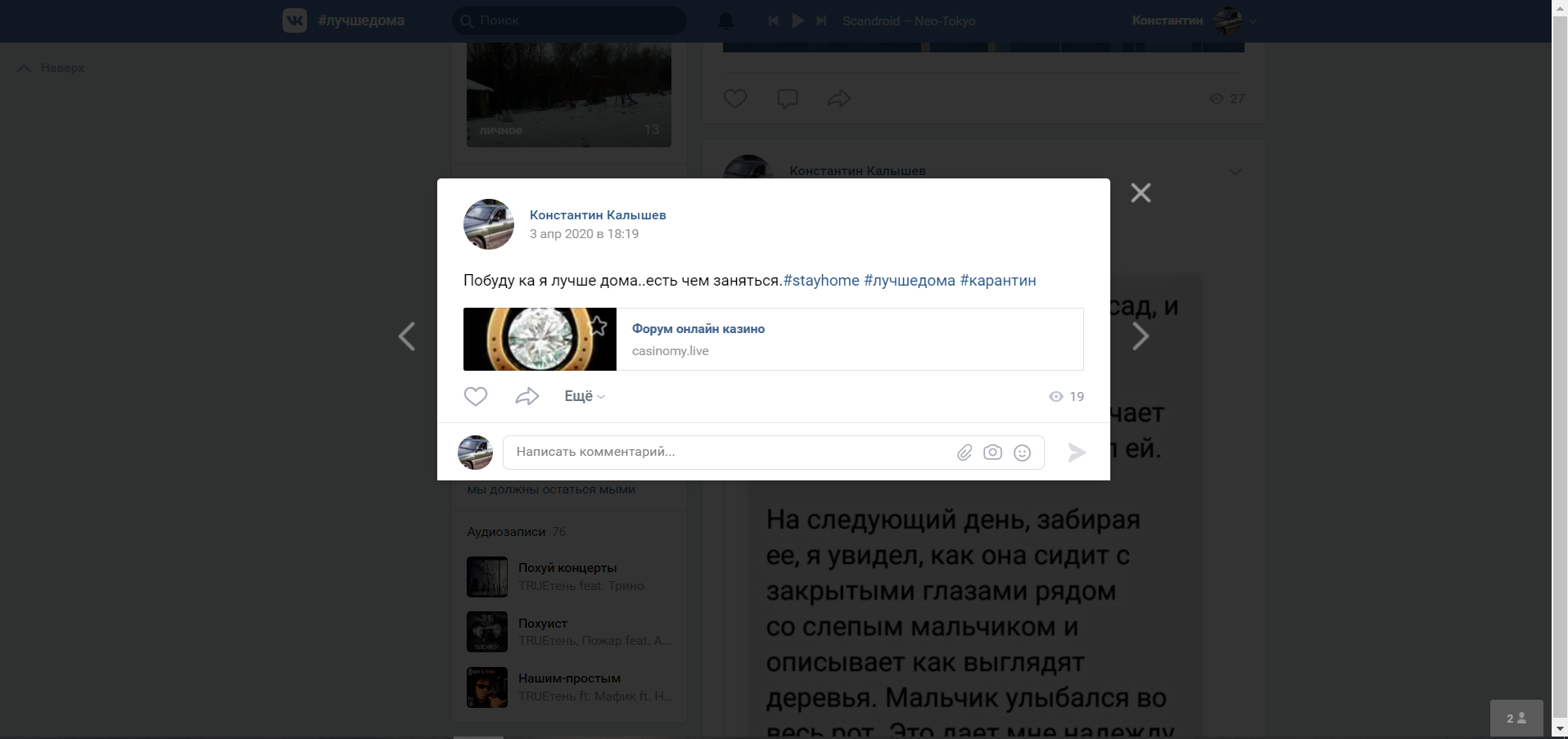Click the post date 3 апр 2020
This screenshot has width=1568, height=739.
pos(584,234)
